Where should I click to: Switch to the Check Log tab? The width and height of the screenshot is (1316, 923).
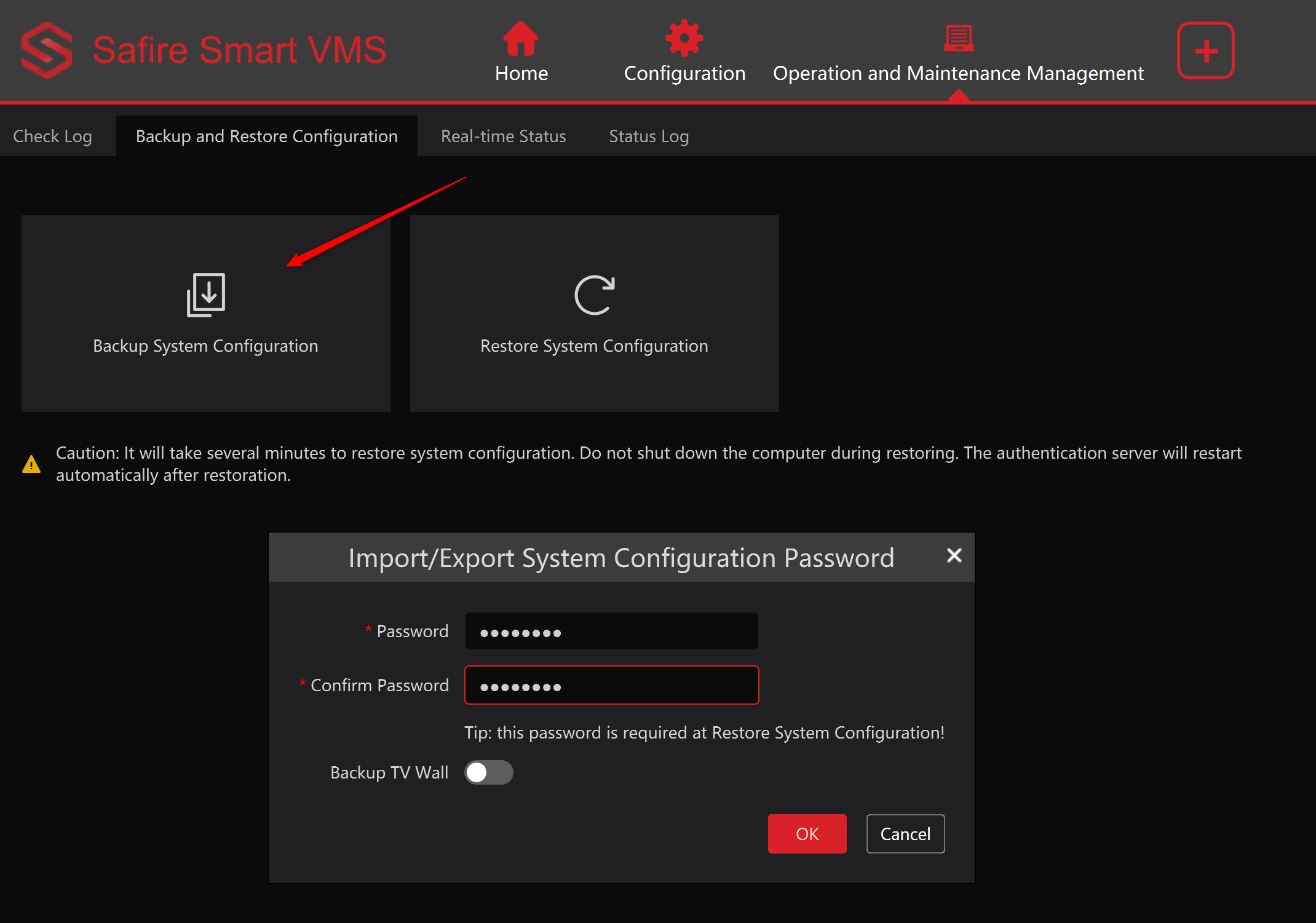53,135
